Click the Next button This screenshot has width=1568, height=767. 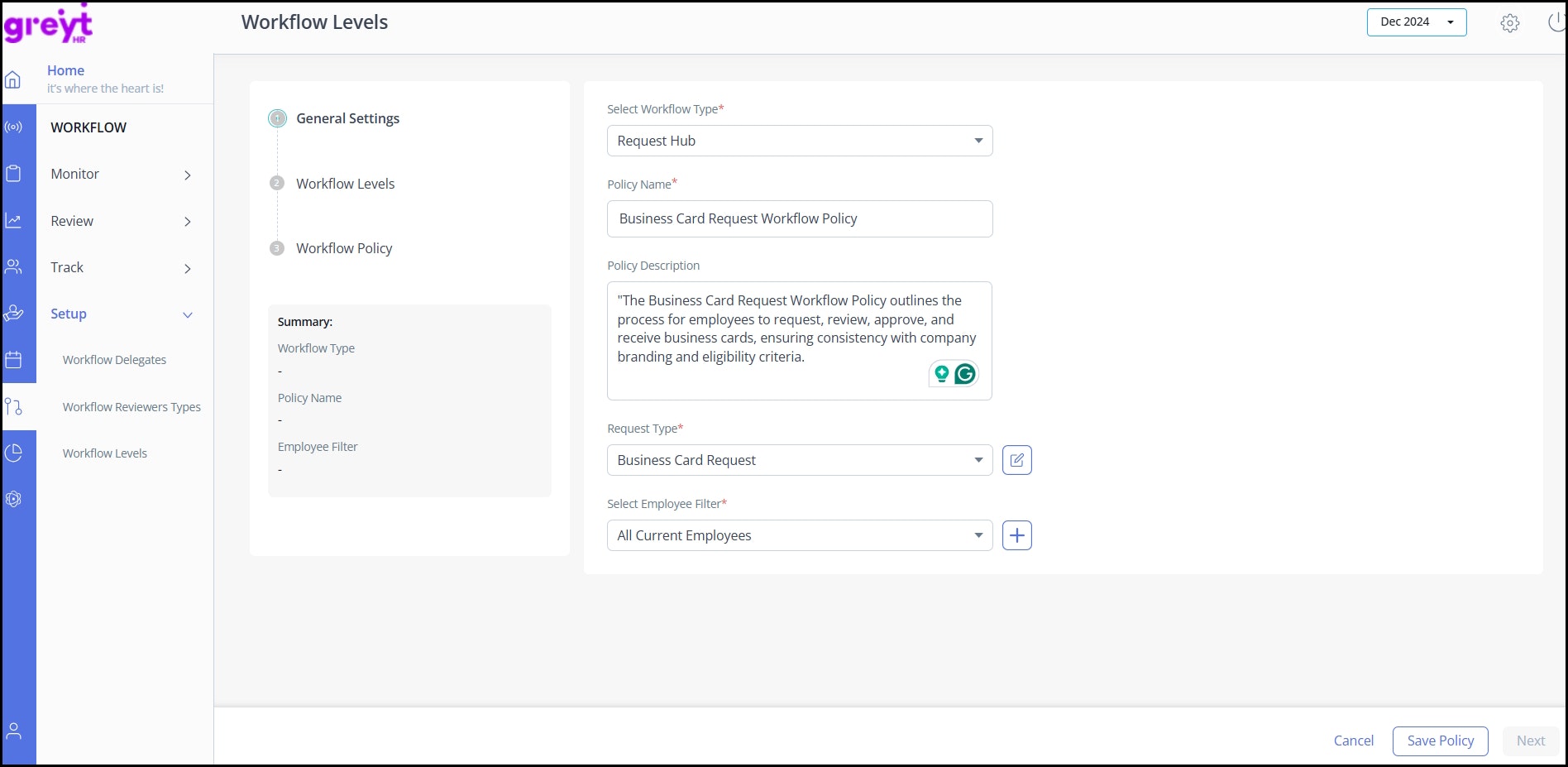[1531, 741]
